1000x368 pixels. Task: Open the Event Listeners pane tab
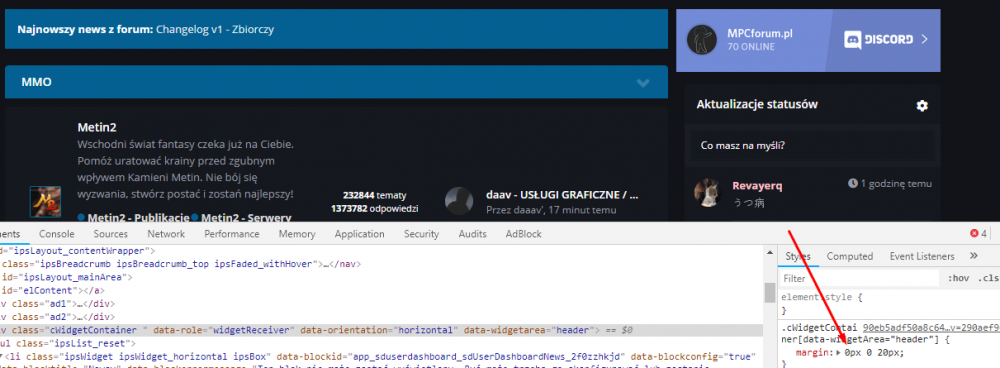[x=922, y=256]
